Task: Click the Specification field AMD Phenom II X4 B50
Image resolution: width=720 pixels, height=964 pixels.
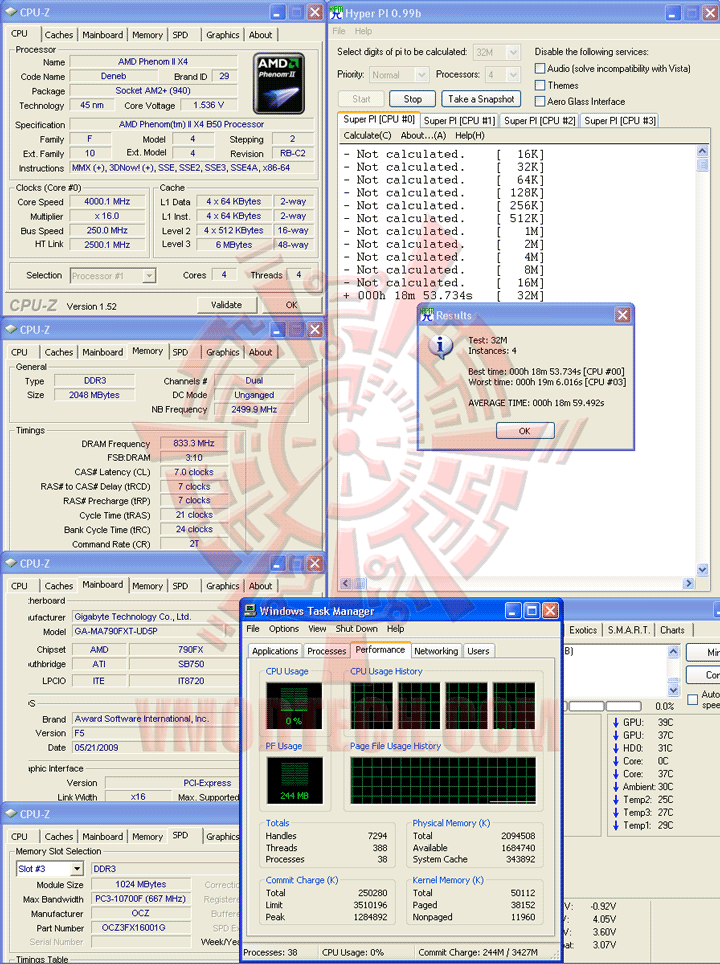Action: [191, 124]
